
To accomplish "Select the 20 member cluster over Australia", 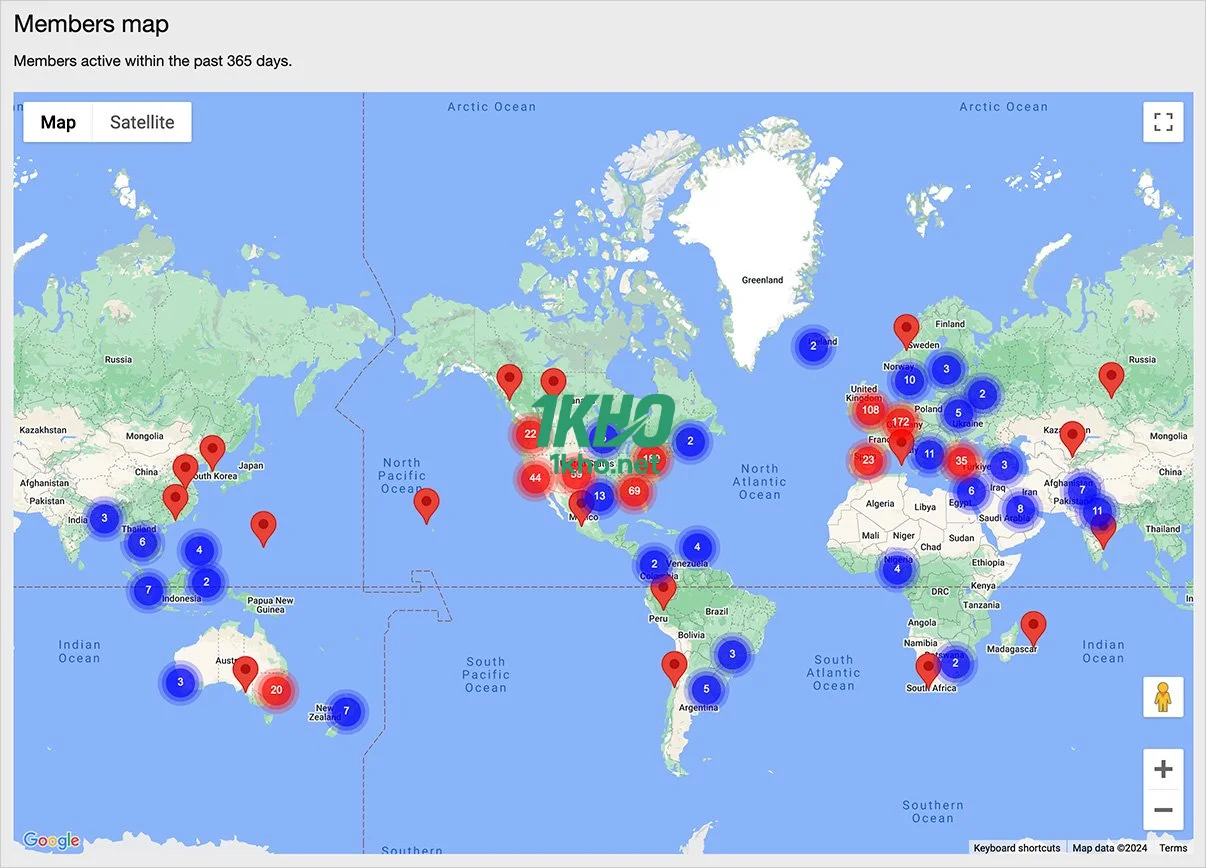I will click(x=277, y=689).
